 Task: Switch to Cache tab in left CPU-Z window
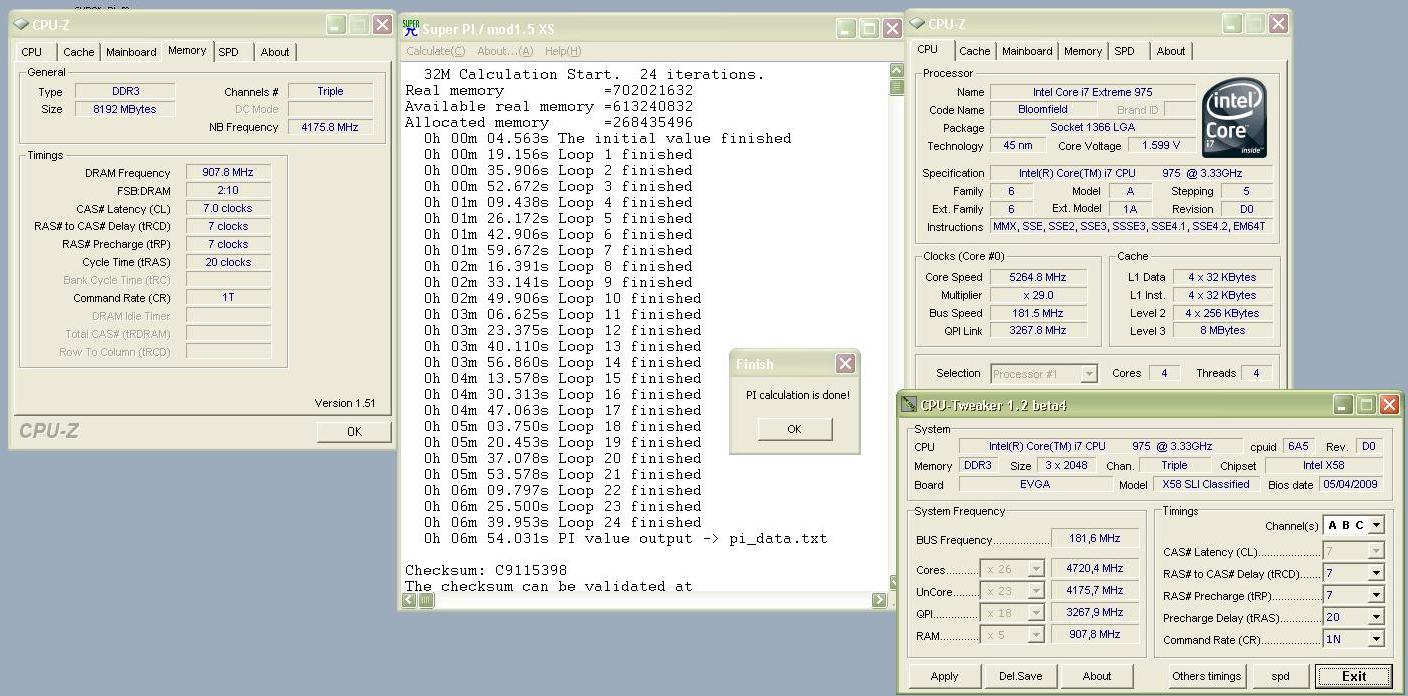pos(79,52)
